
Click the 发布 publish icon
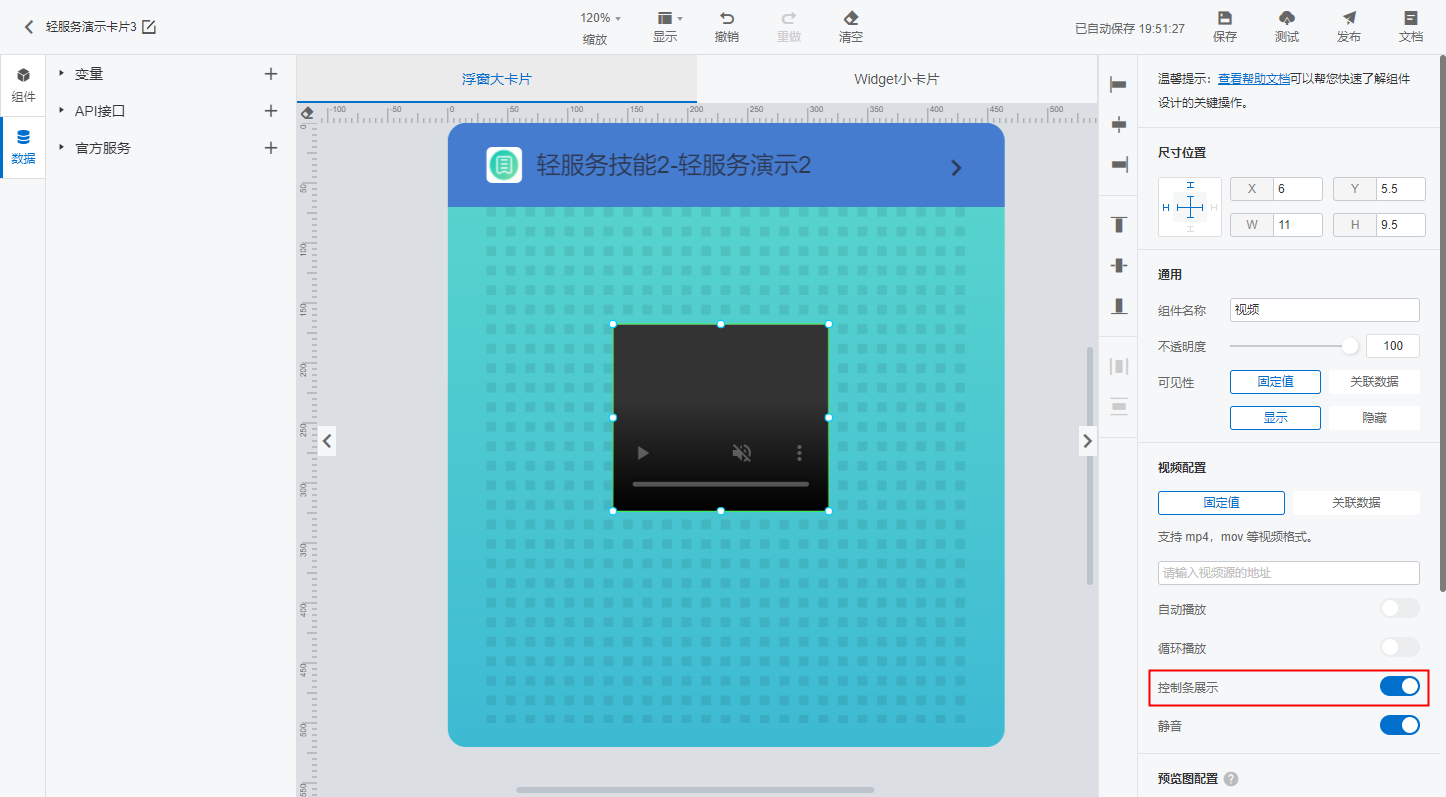1349,18
